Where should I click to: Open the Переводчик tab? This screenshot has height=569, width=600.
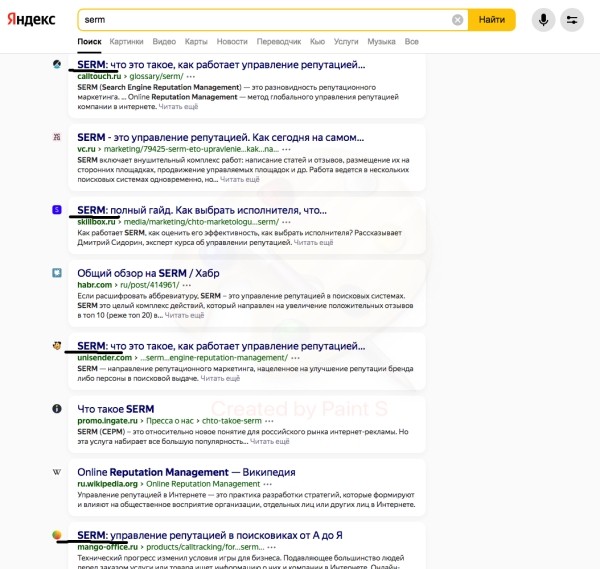click(279, 42)
